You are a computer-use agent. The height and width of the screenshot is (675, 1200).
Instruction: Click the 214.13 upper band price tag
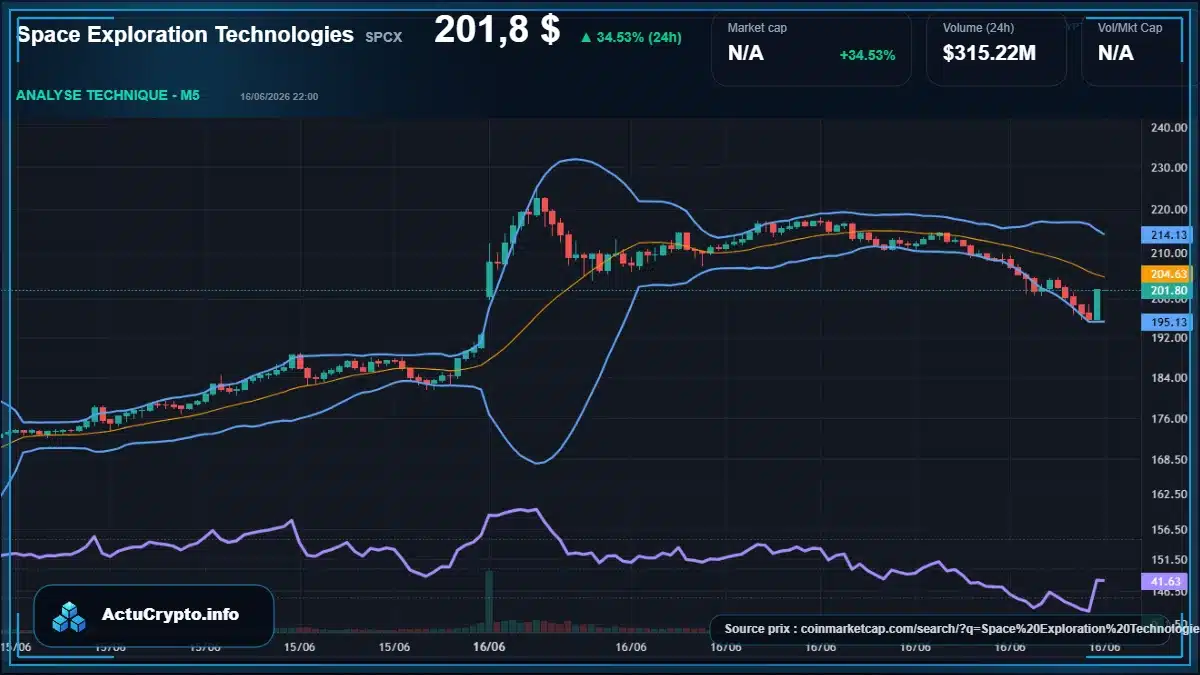(1168, 235)
